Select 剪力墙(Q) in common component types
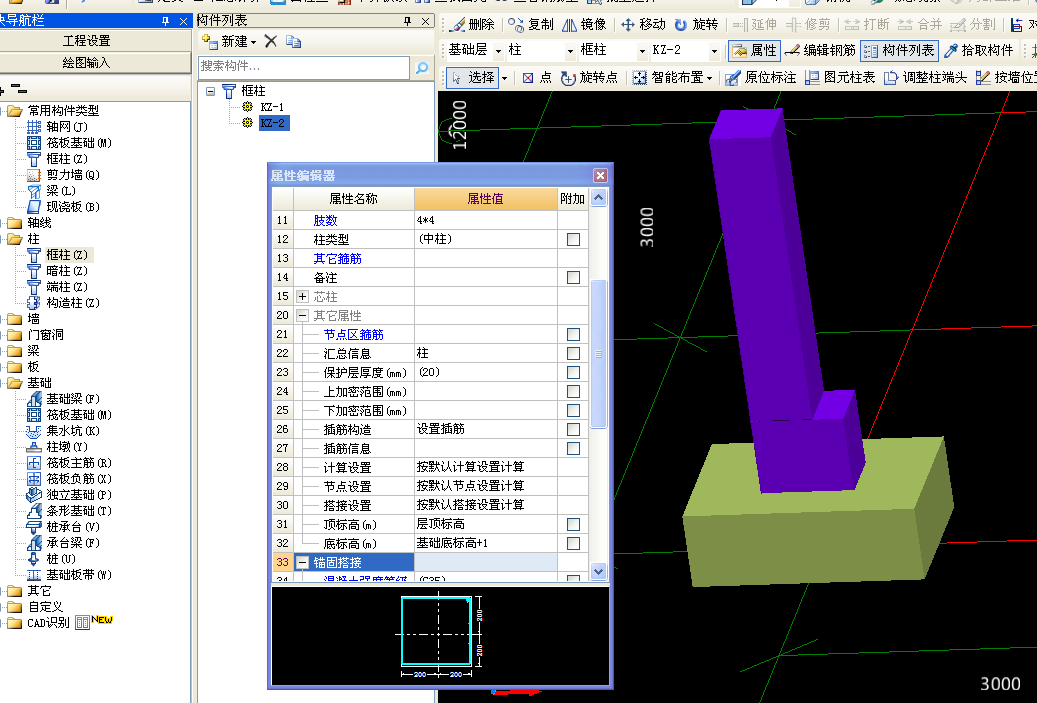Viewport: 1037px width, 703px height. (63, 175)
